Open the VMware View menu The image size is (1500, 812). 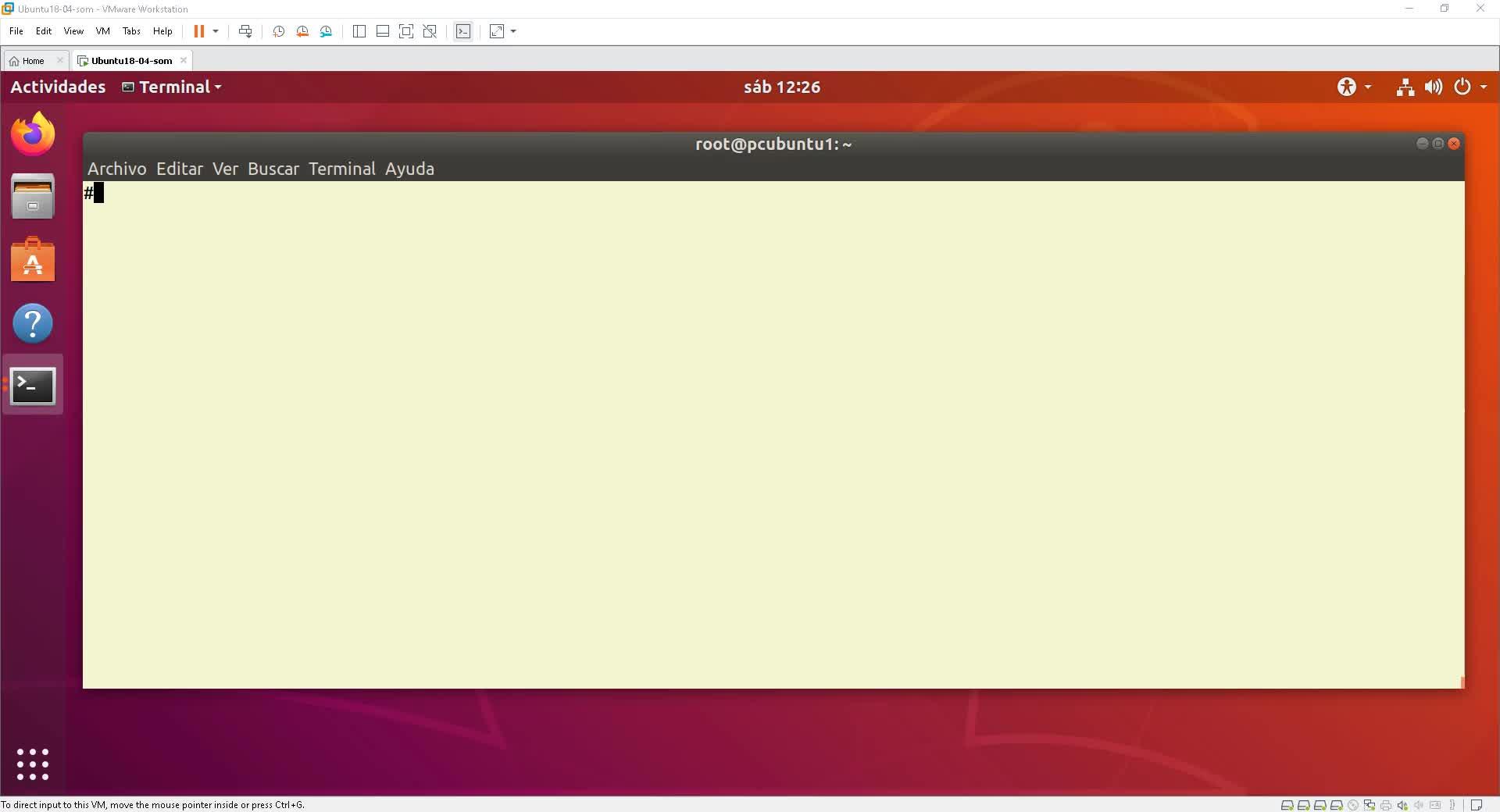[x=73, y=31]
